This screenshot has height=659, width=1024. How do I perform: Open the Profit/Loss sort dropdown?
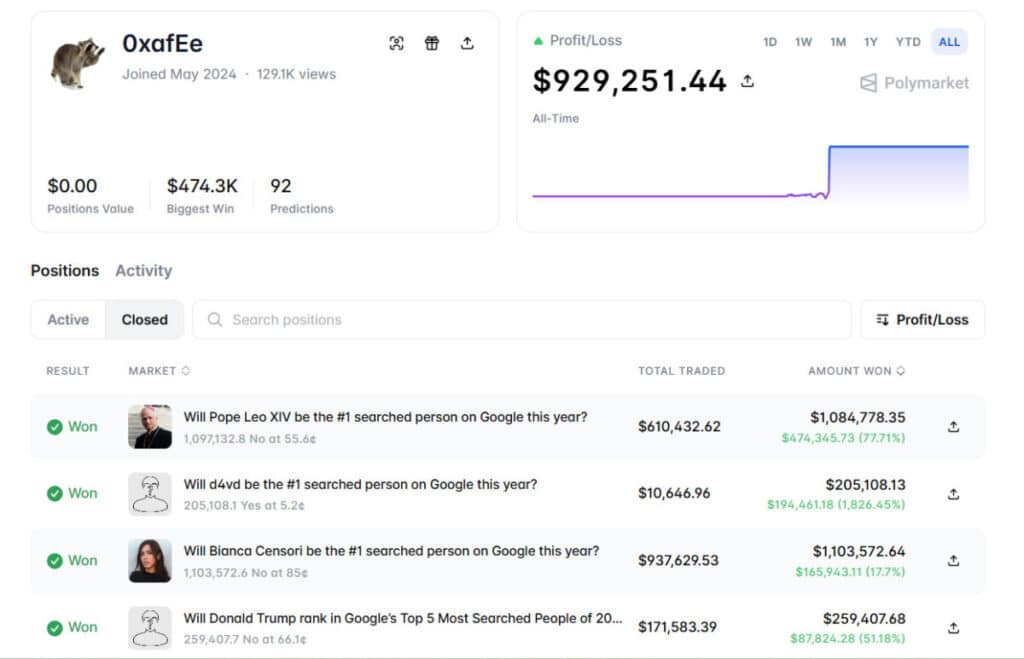922,319
